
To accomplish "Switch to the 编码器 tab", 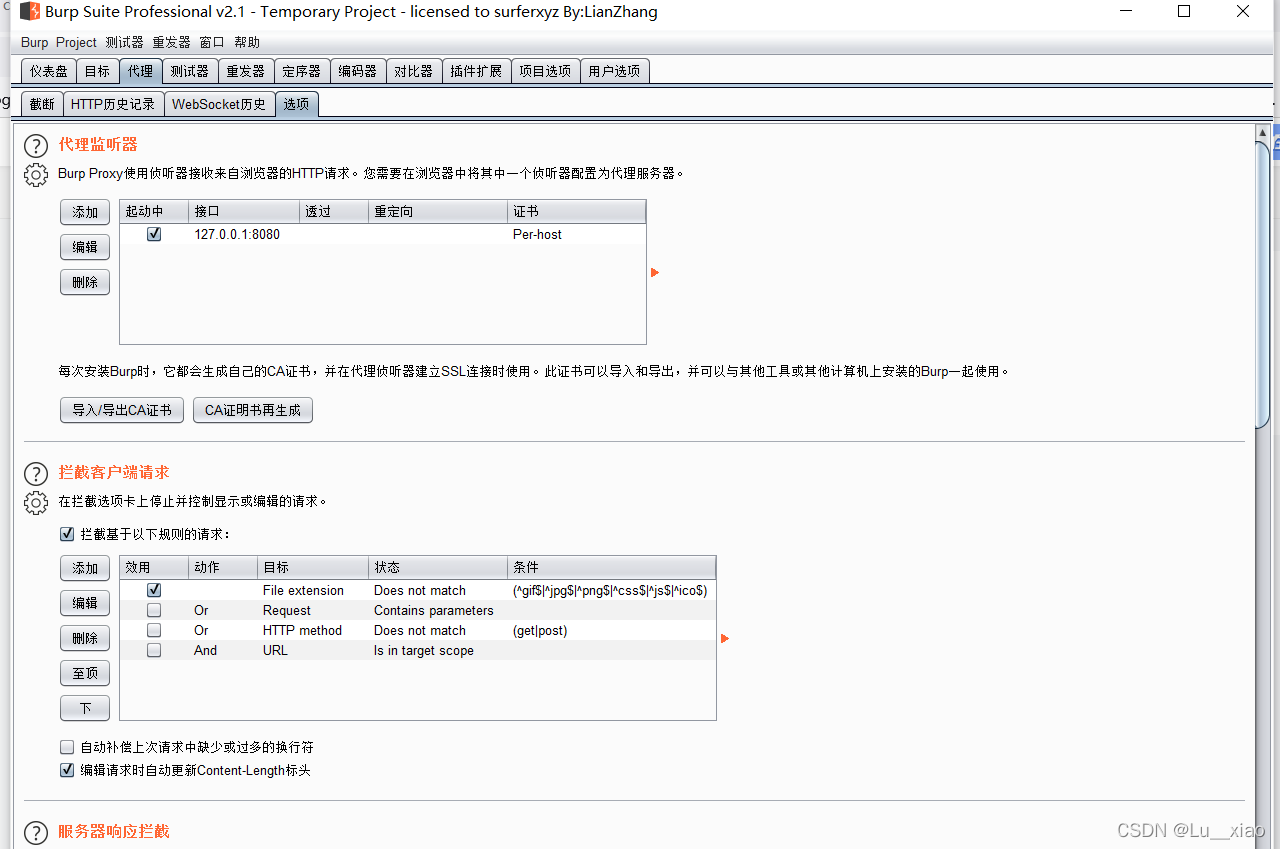I will pos(357,71).
